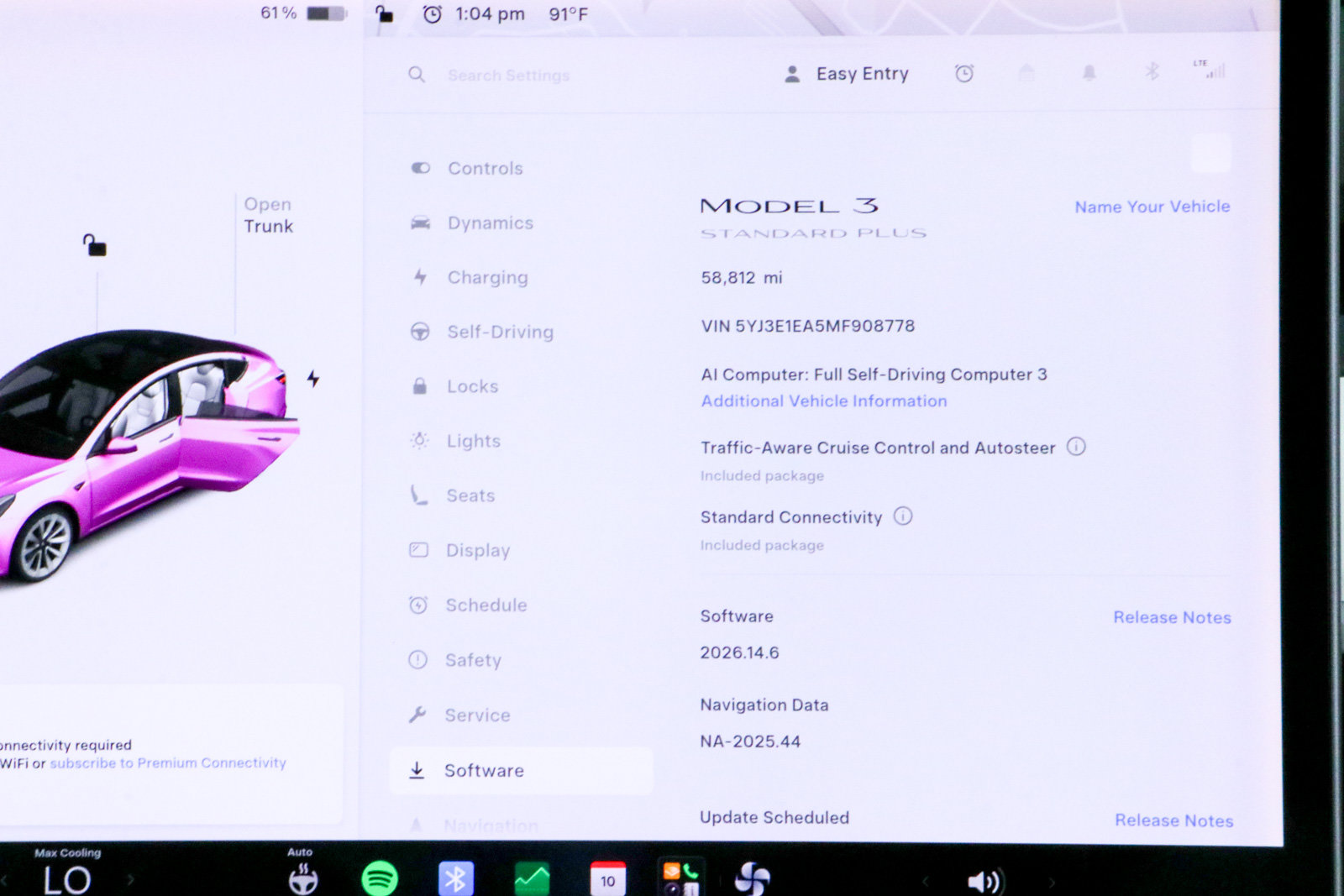Open the multi-app launcher icon with phone

click(680, 879)
